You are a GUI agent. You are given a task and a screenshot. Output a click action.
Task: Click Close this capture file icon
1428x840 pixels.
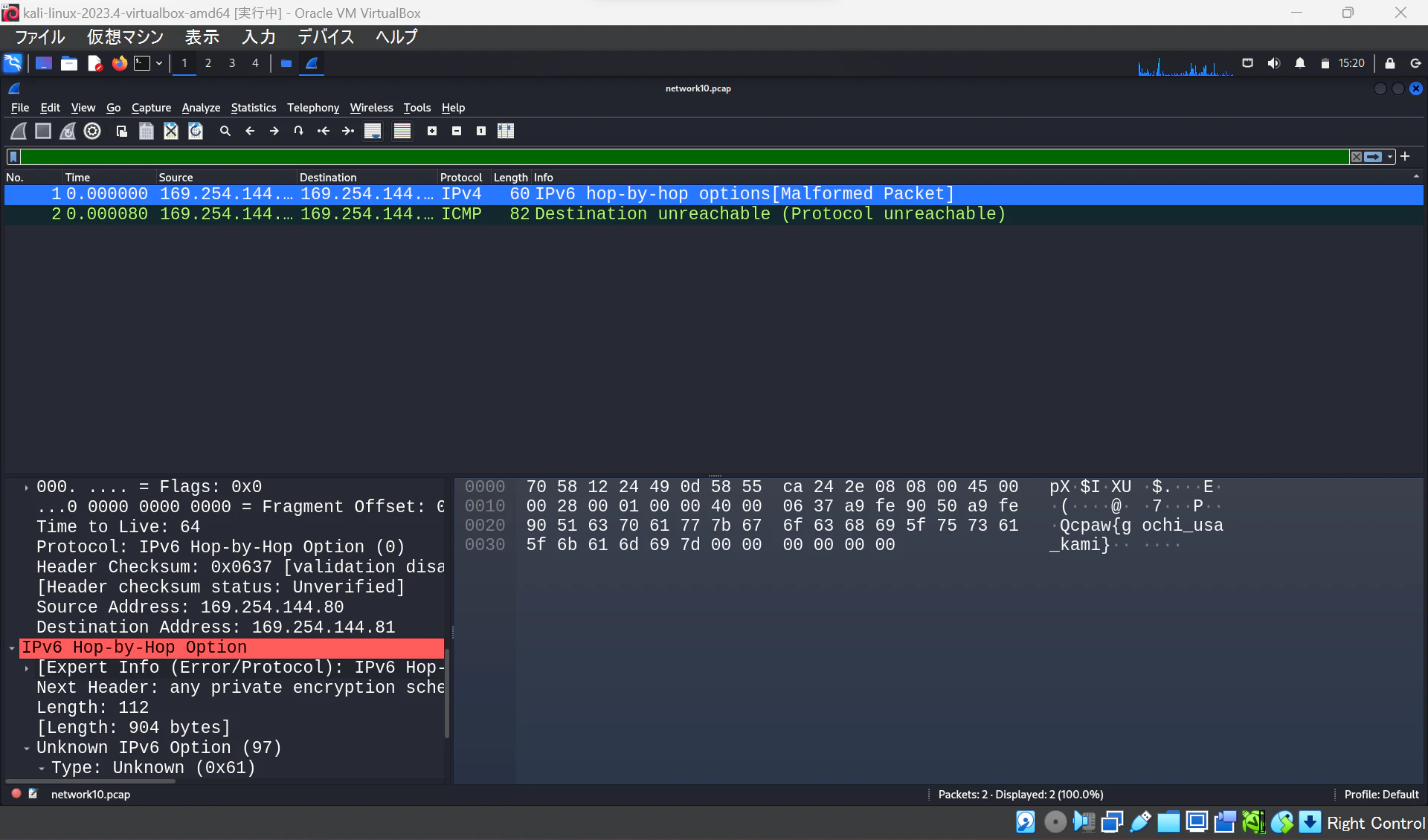click(171, 131)
